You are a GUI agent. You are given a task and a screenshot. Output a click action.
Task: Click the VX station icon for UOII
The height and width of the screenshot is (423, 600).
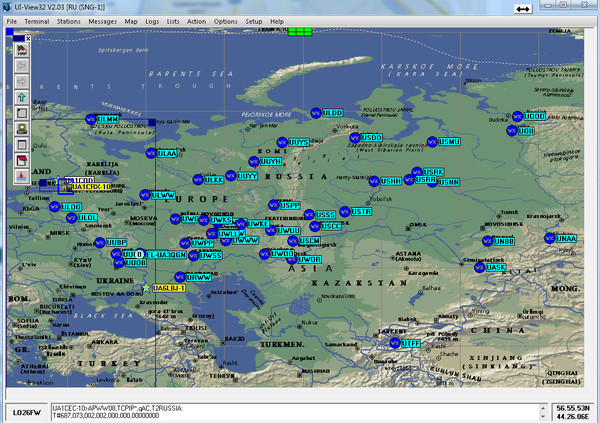pos(512,131)
